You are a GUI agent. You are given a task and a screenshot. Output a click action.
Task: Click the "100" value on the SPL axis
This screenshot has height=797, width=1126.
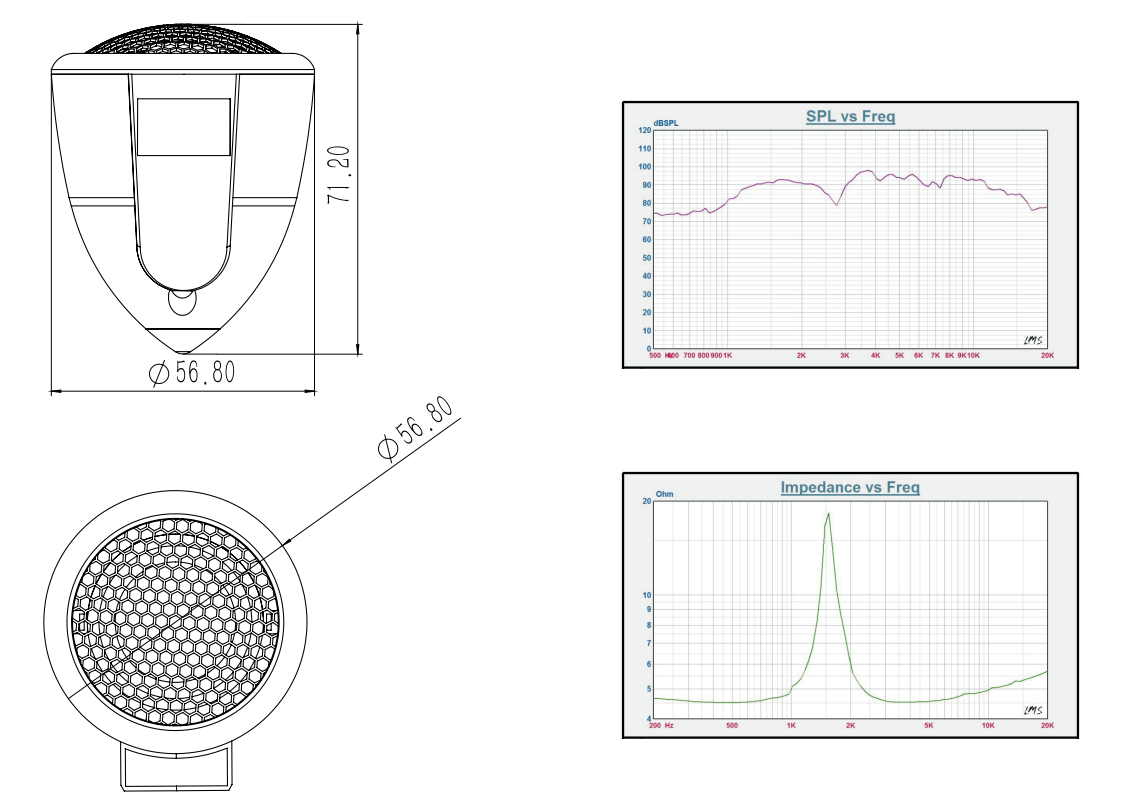(x=644, y=167)
